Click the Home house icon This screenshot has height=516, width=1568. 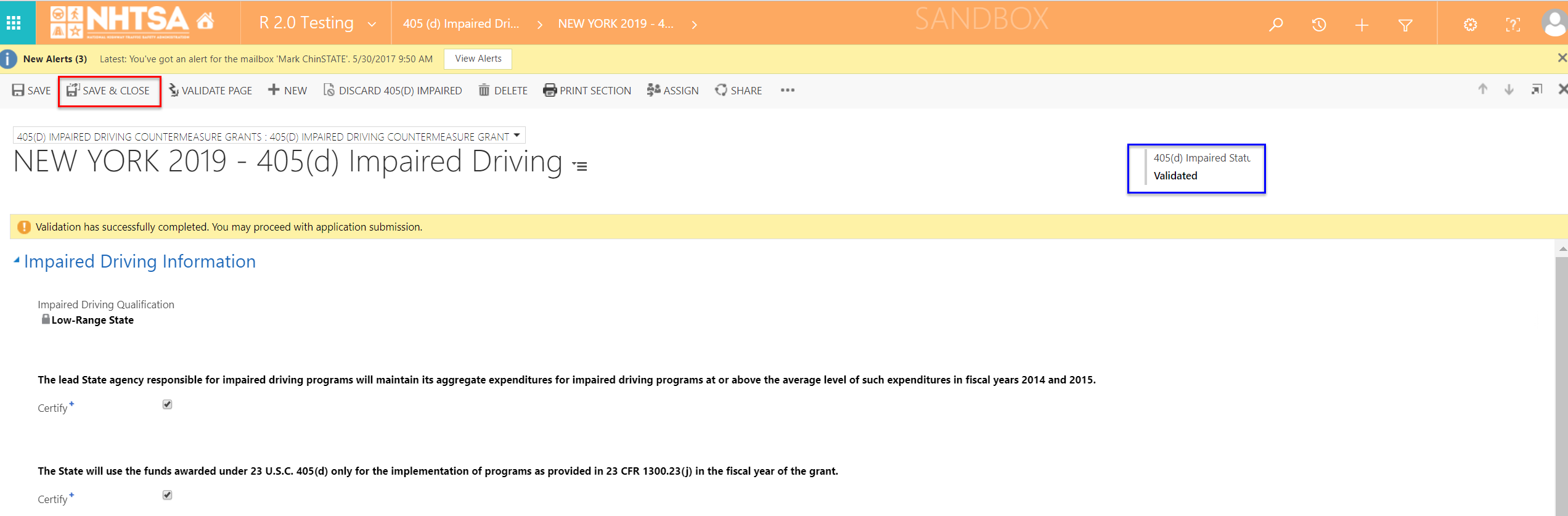205,22
